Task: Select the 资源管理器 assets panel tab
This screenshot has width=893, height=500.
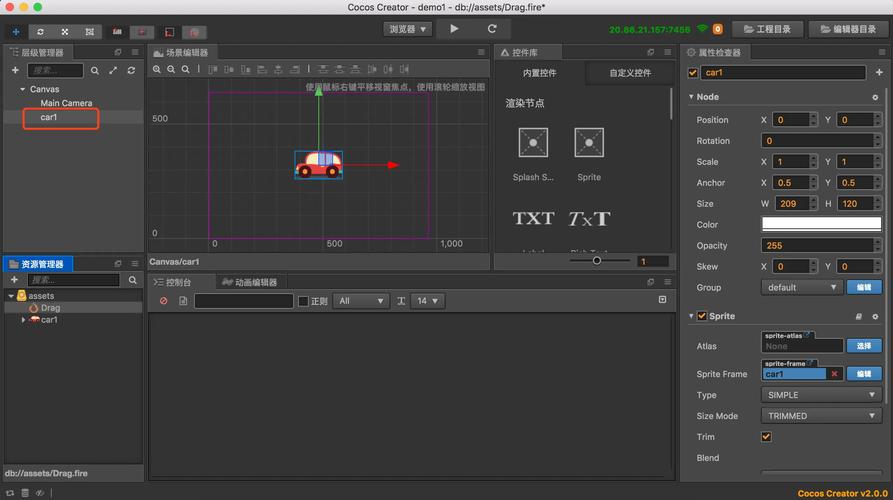Action: point(38,264)
